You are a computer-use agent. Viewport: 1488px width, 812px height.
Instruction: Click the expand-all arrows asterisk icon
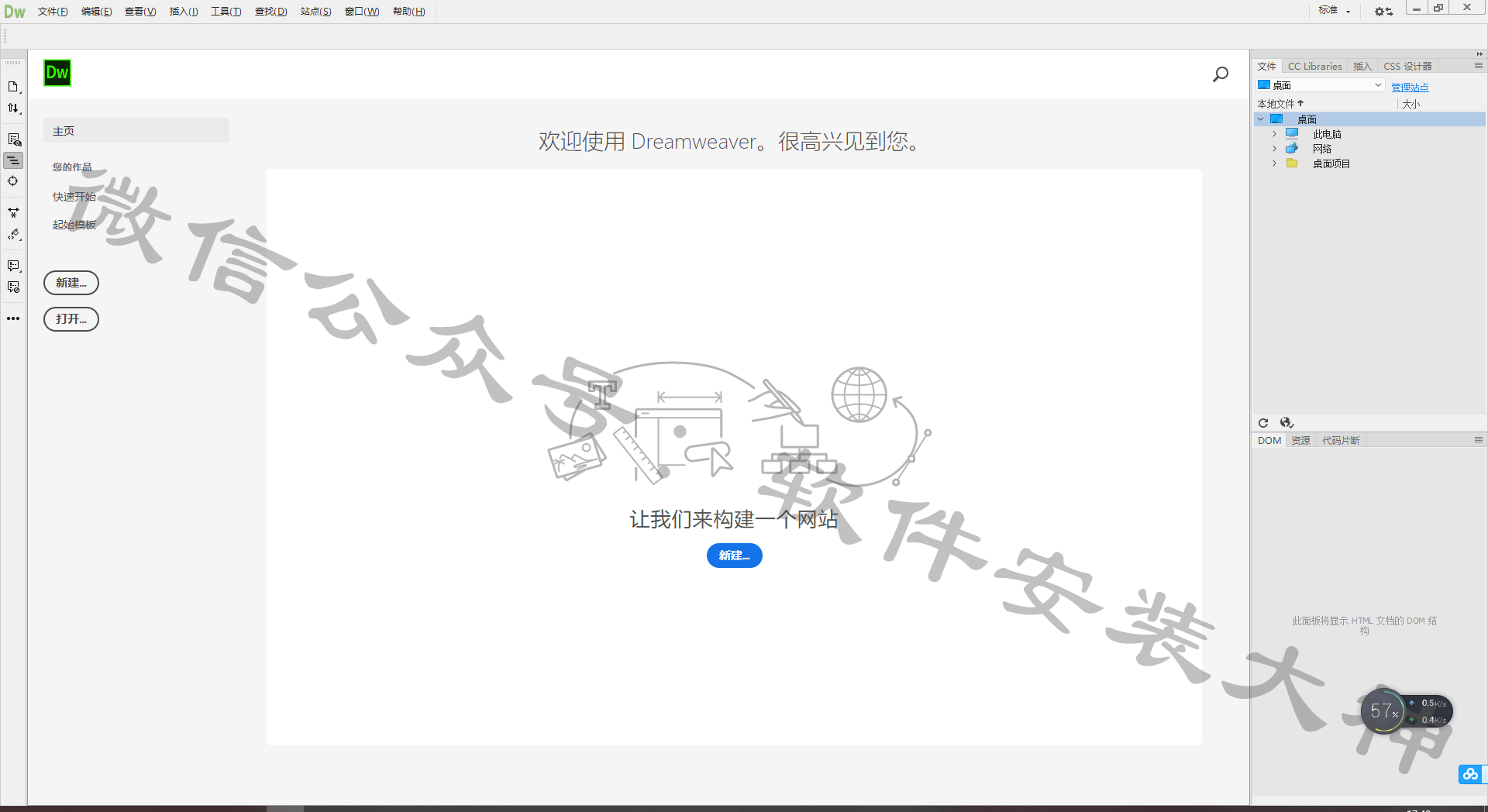point(13,212)
